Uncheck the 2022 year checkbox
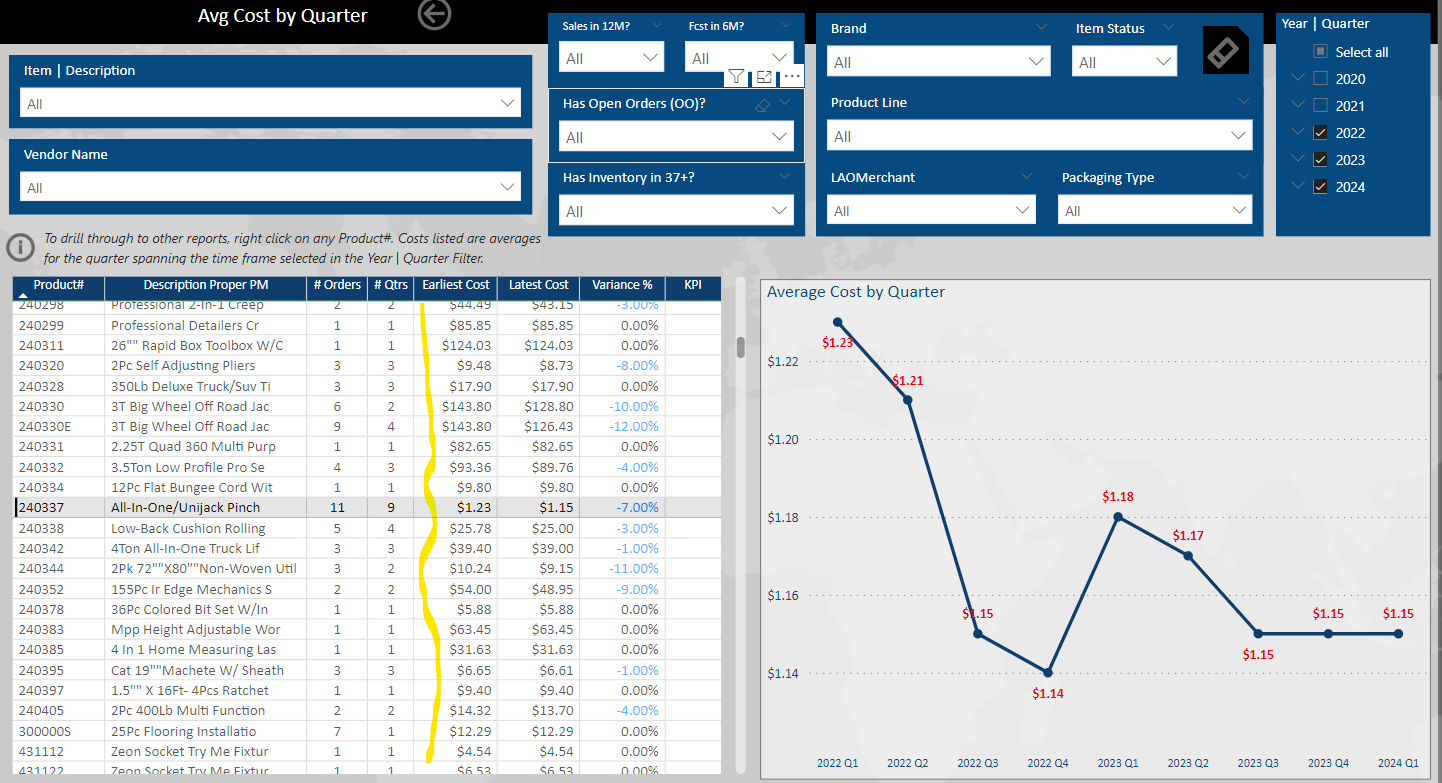 [1320, 133]
